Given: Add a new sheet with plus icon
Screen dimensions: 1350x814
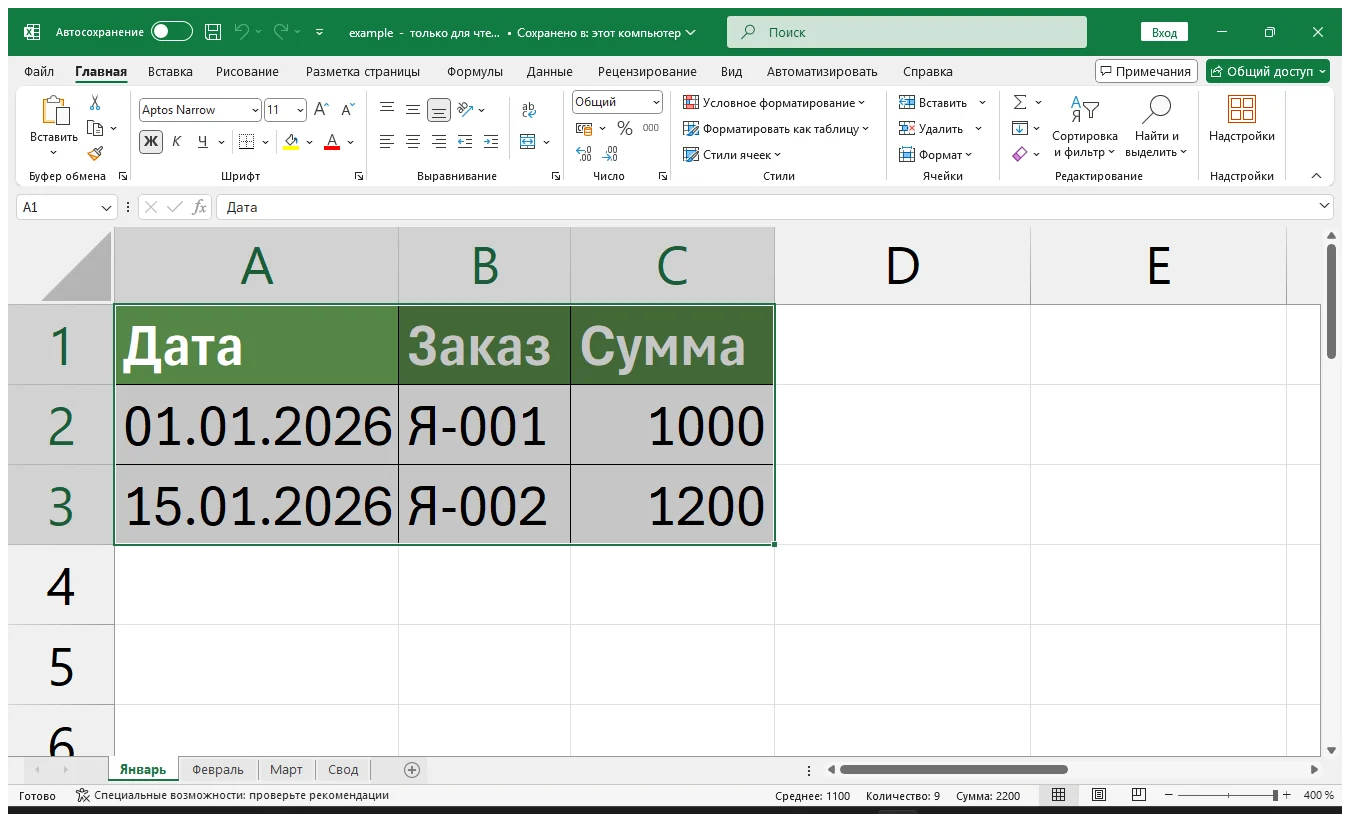Looking at the screenshot, I should click(x=411, y=769).
